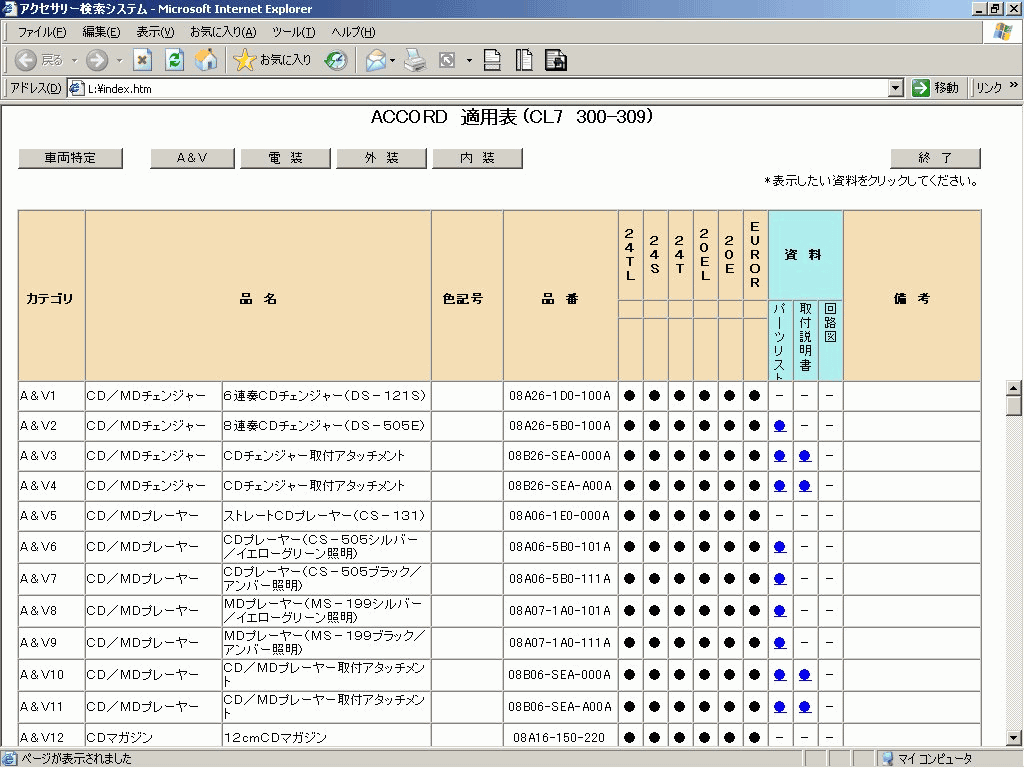This screenshot has height=768, width=1024.
Task: Open the ヘルプ(H) menu
Action: coord(353,32)
